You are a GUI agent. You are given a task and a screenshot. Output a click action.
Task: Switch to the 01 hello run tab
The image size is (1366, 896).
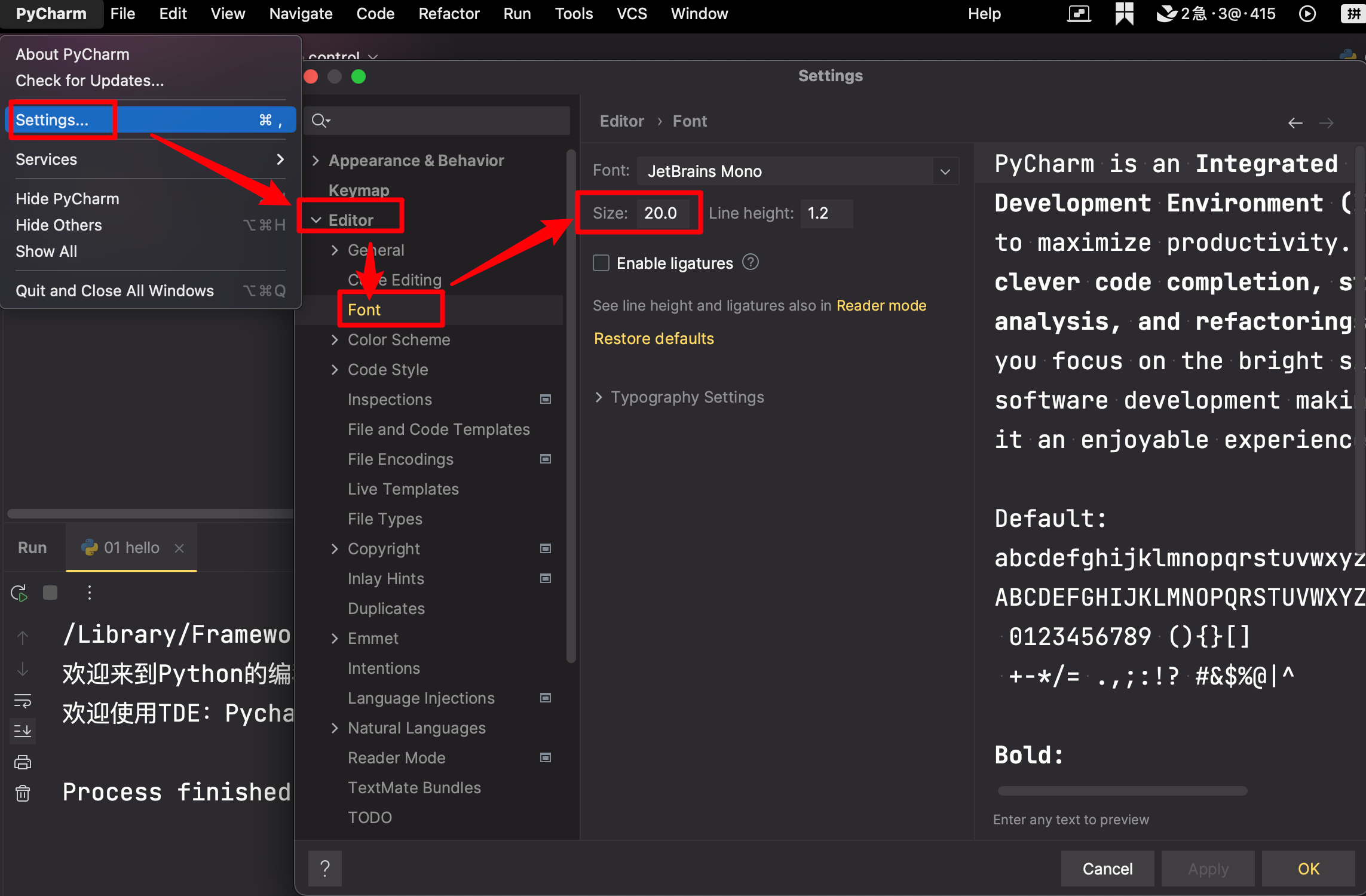[131, 548]
